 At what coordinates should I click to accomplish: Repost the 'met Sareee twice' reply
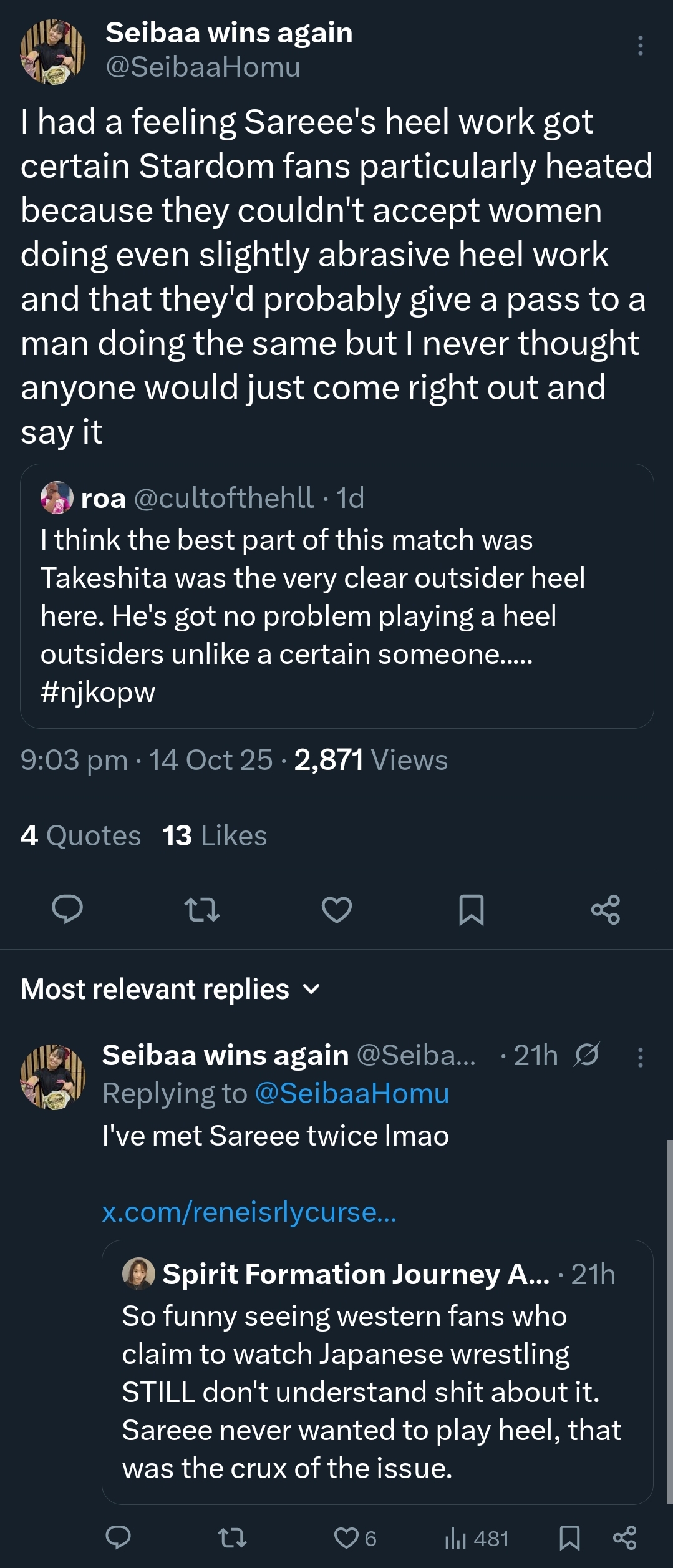point(233,1538)
